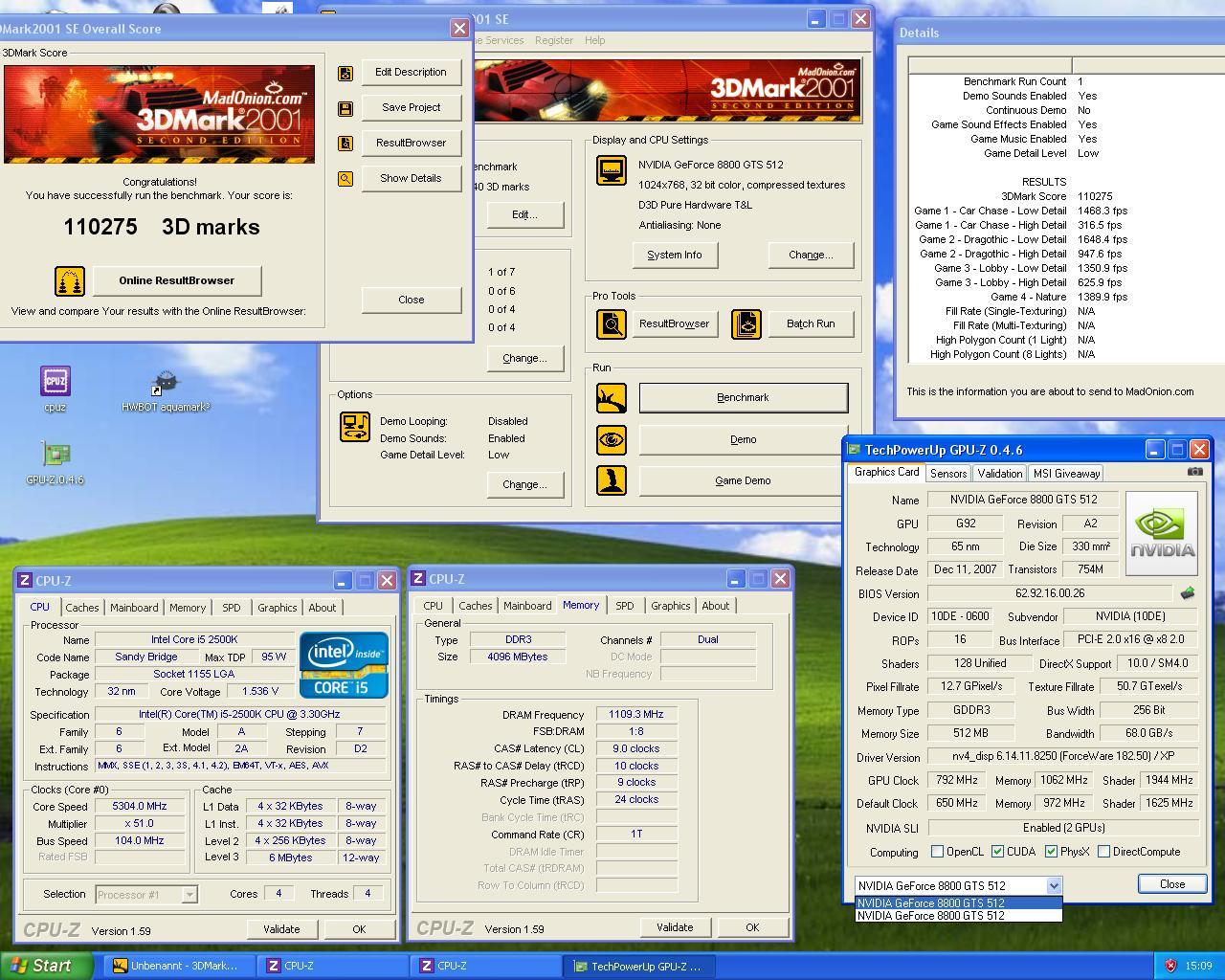Click the 3DMark2001 SE banner in score dialog

point(159,115)
